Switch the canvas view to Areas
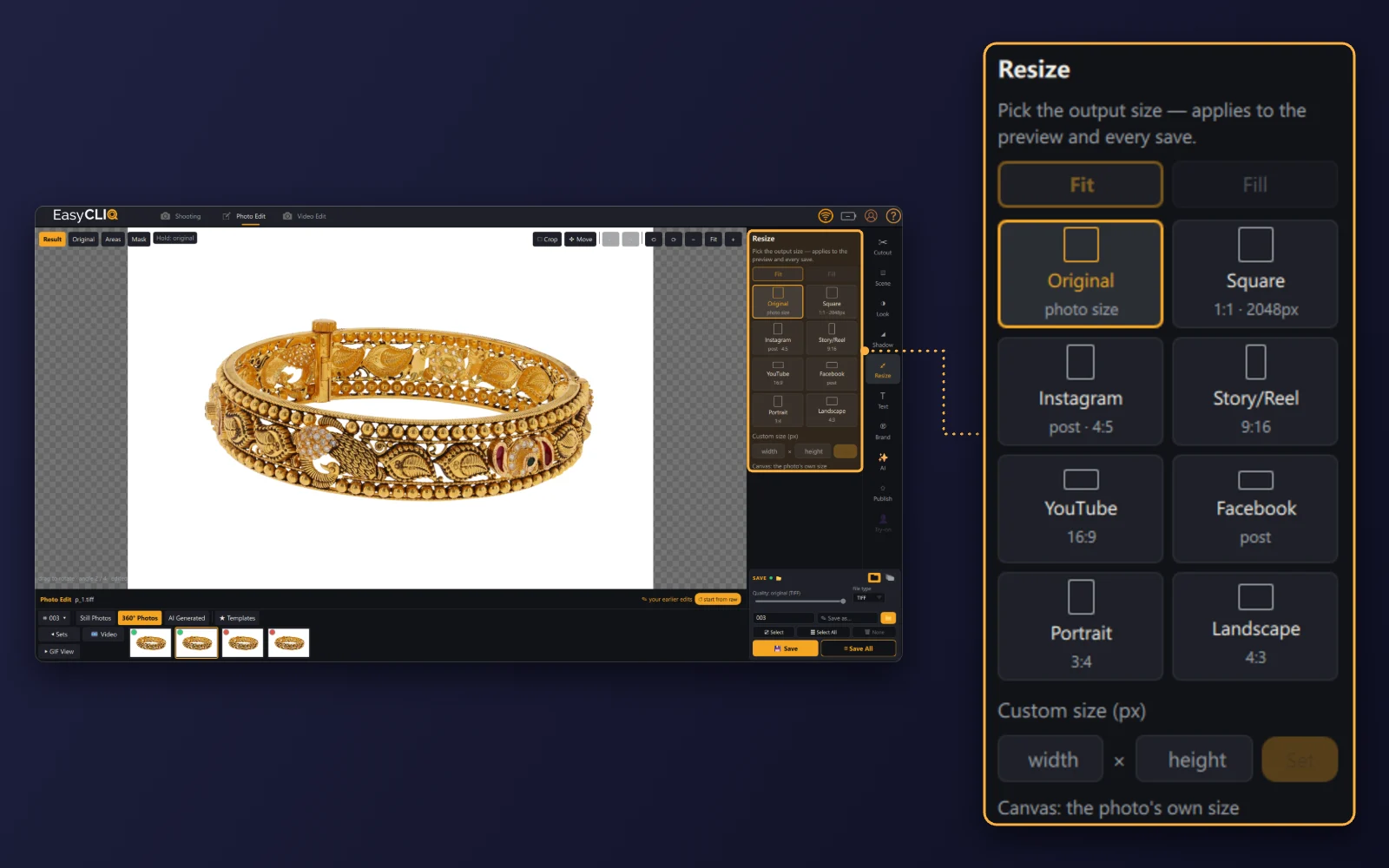This screenshot has height=868, width=1389. tap(113, 240)
